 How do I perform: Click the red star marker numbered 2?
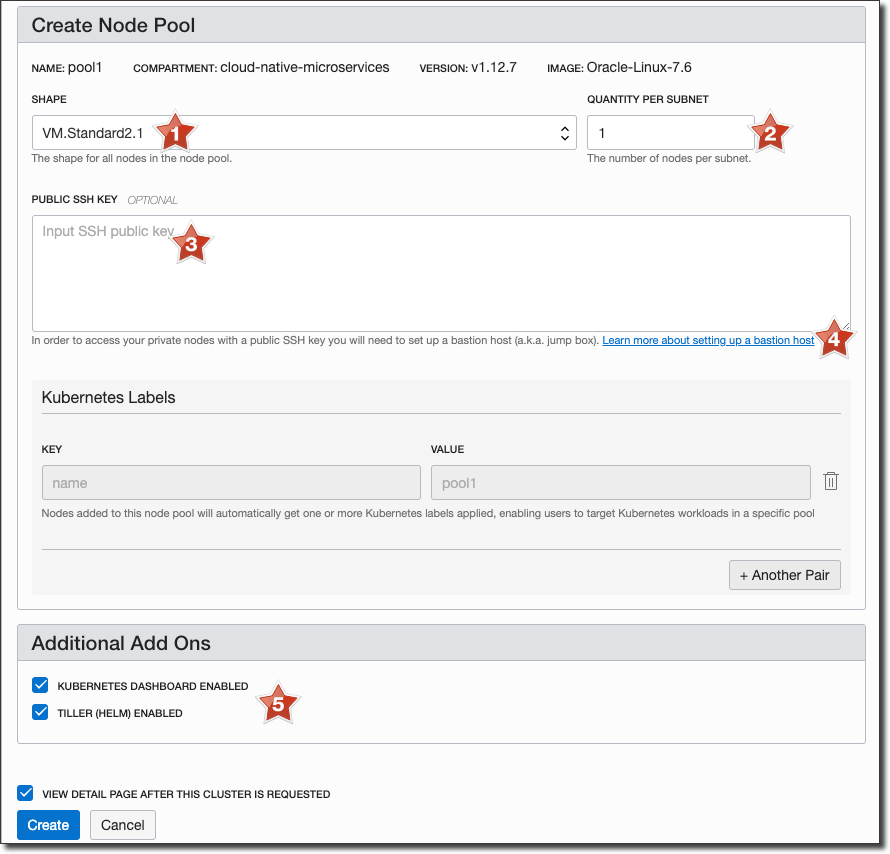(x=769, y=131)
